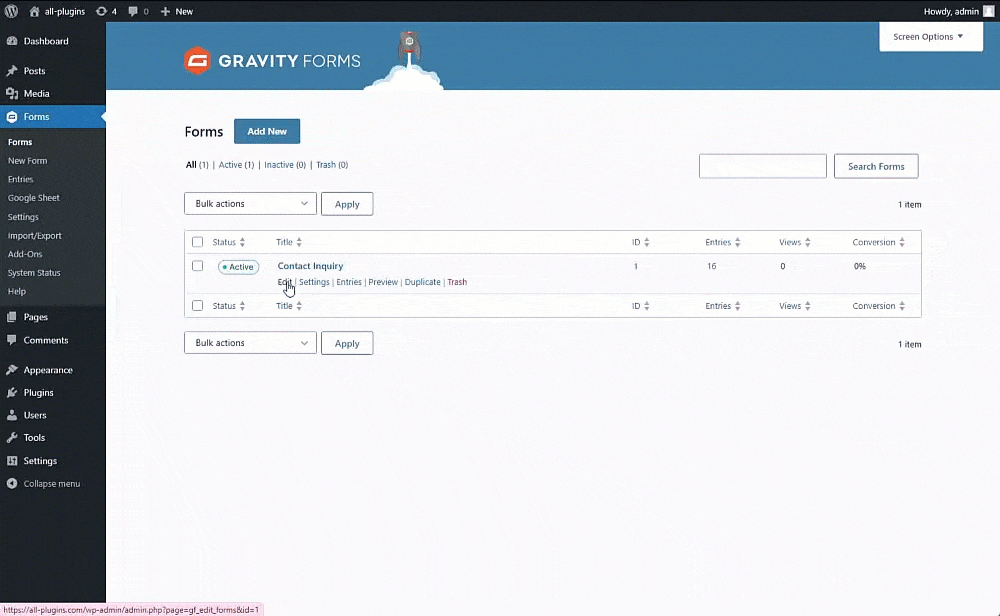
Task: Open Entries in Forms submenu
Action: pyautogui.click(x=20, y=179)
